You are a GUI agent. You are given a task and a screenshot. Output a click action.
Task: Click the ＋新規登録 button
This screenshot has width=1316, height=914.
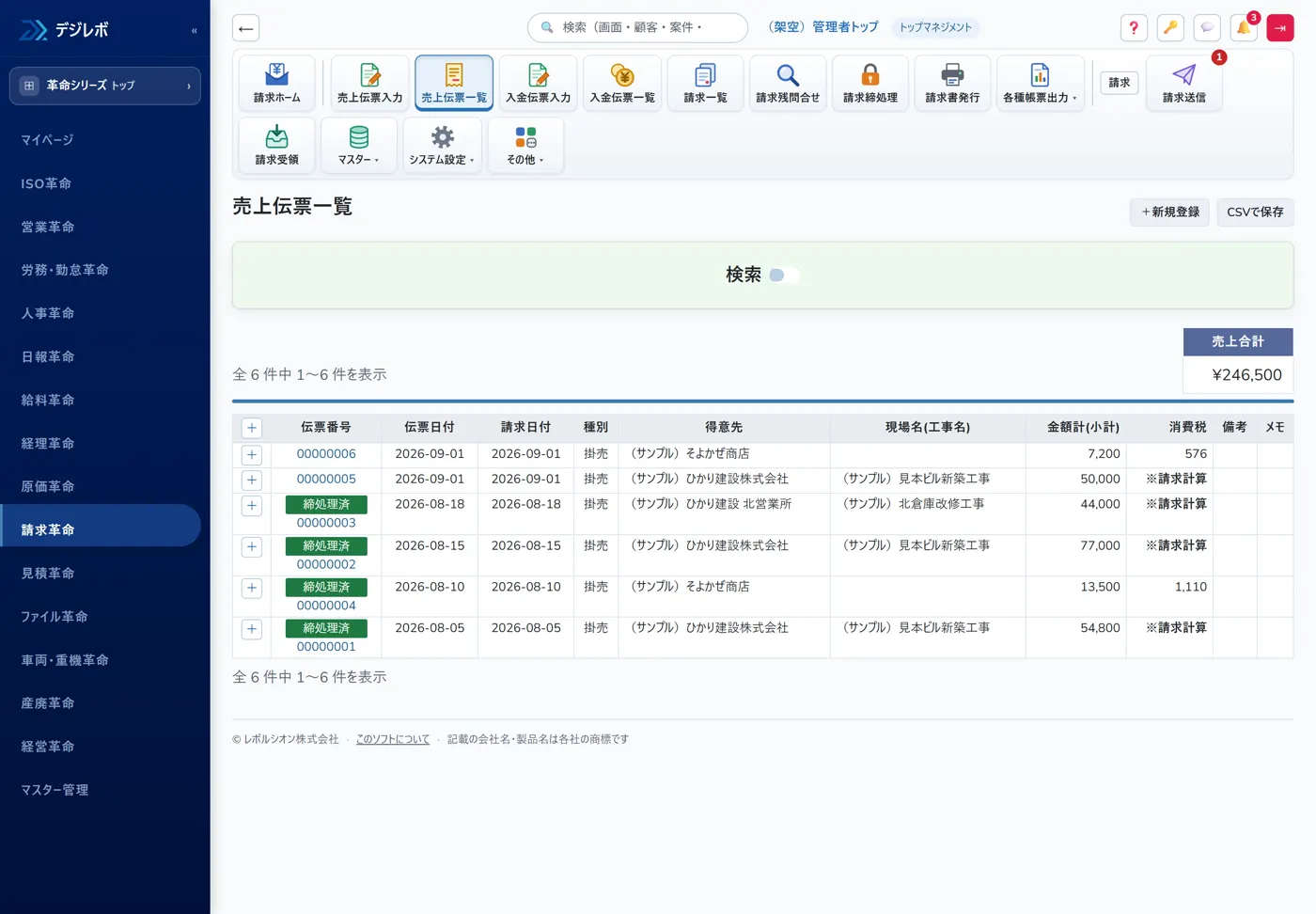click(1170, 213)
